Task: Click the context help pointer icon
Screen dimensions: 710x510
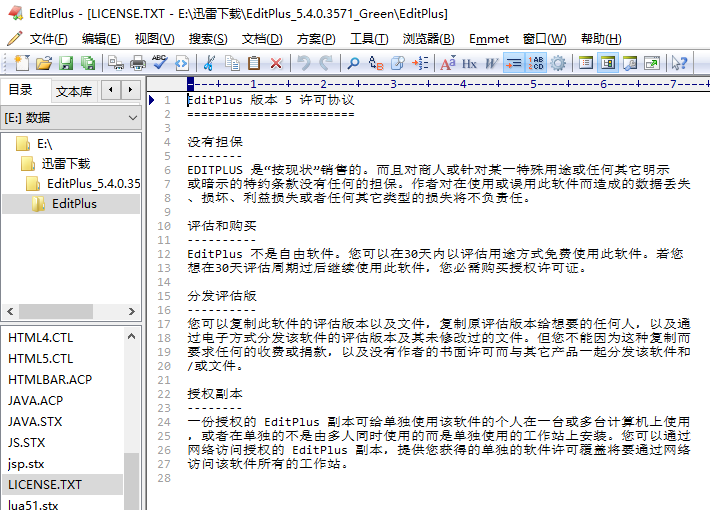Action: click(679, 63)
